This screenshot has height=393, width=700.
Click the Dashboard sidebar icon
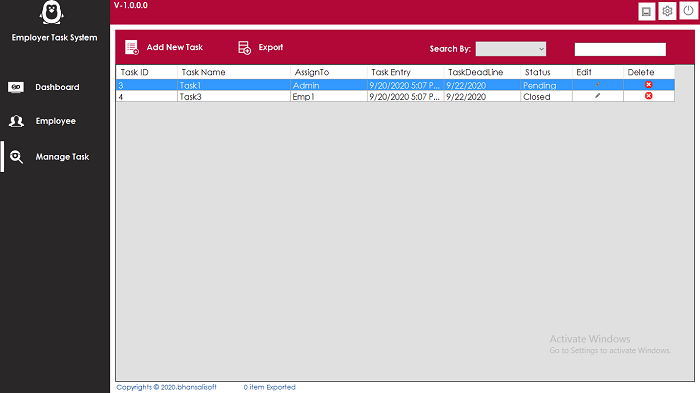(x=16, y=87)
